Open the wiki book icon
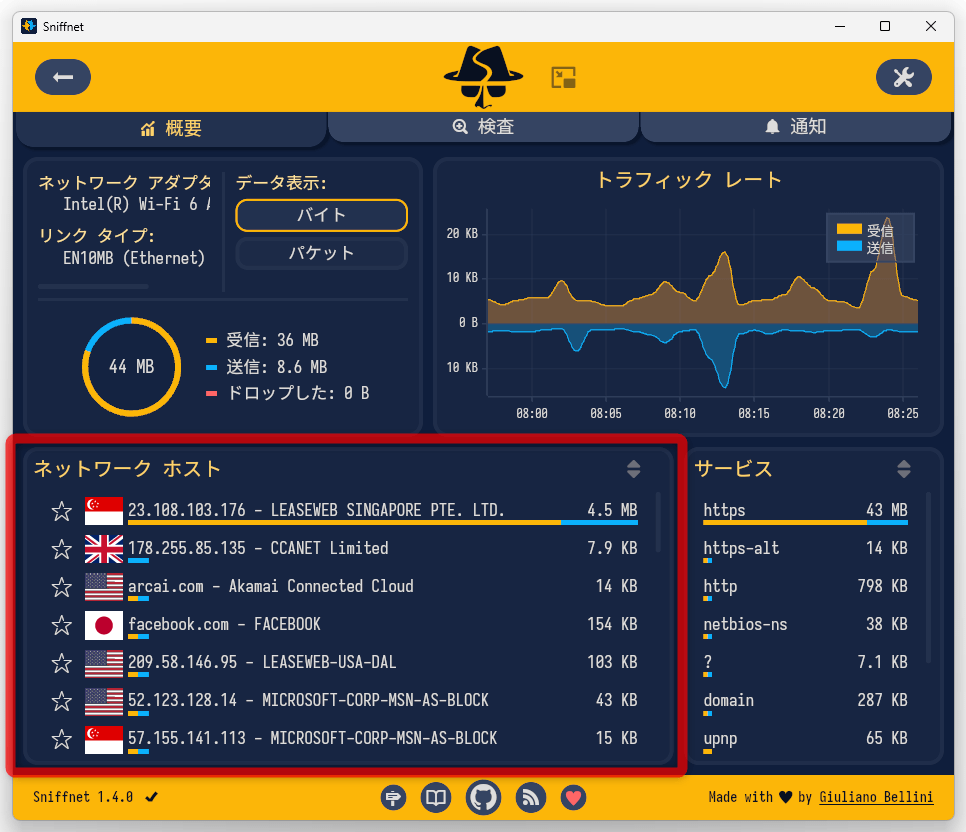Image resolution: width=966 pixels, height=832 pixels. click(436, 797)
